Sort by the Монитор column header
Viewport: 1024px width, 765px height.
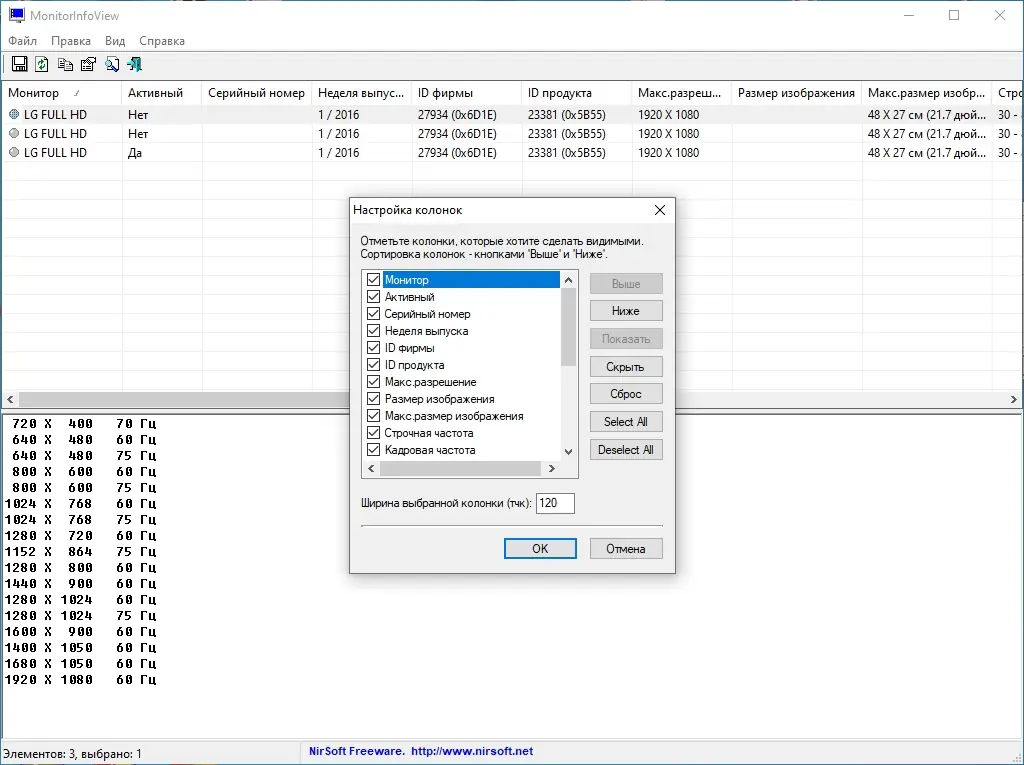tap(61, 93)
